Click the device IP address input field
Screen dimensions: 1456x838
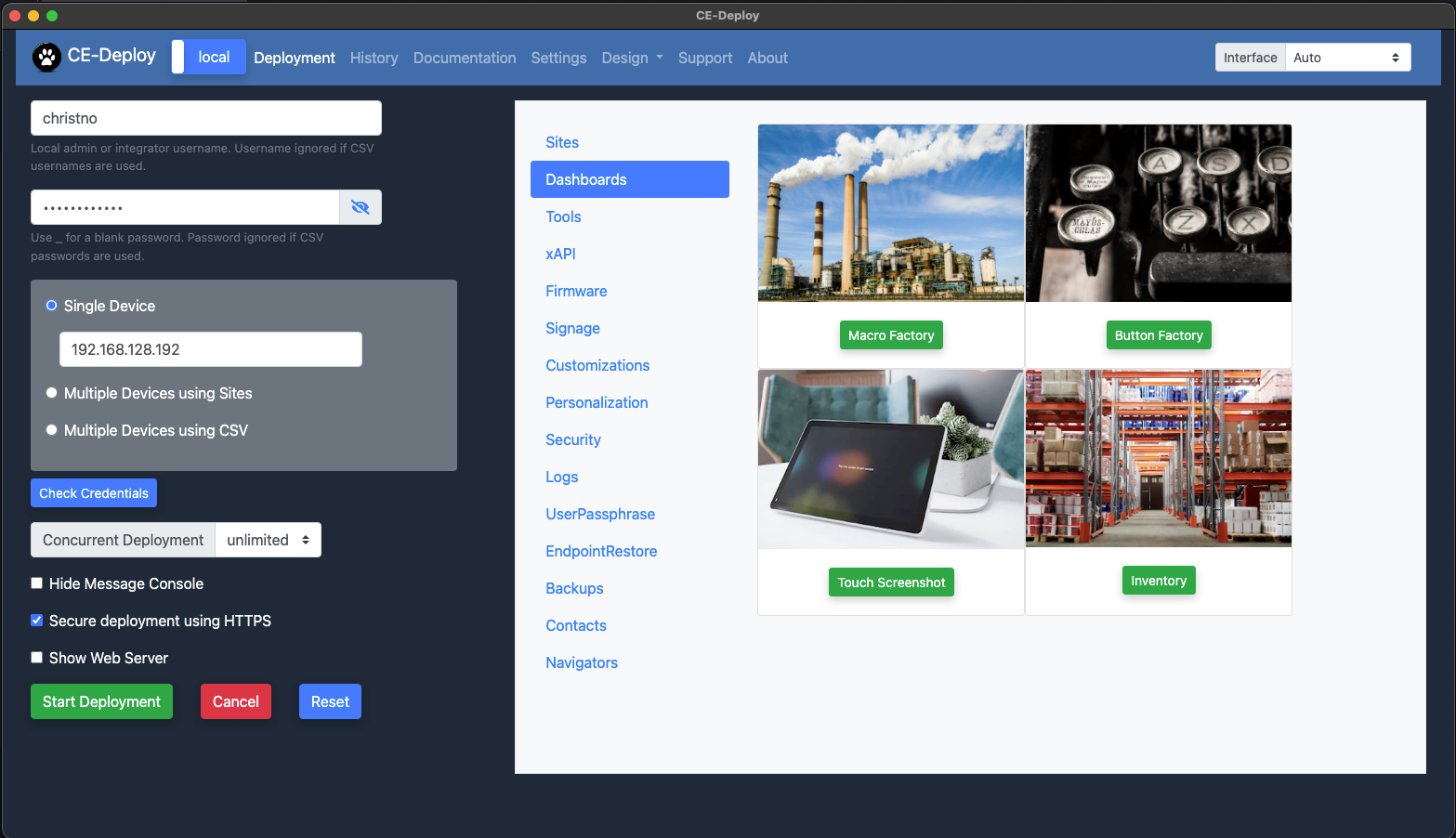click(211, 349)
